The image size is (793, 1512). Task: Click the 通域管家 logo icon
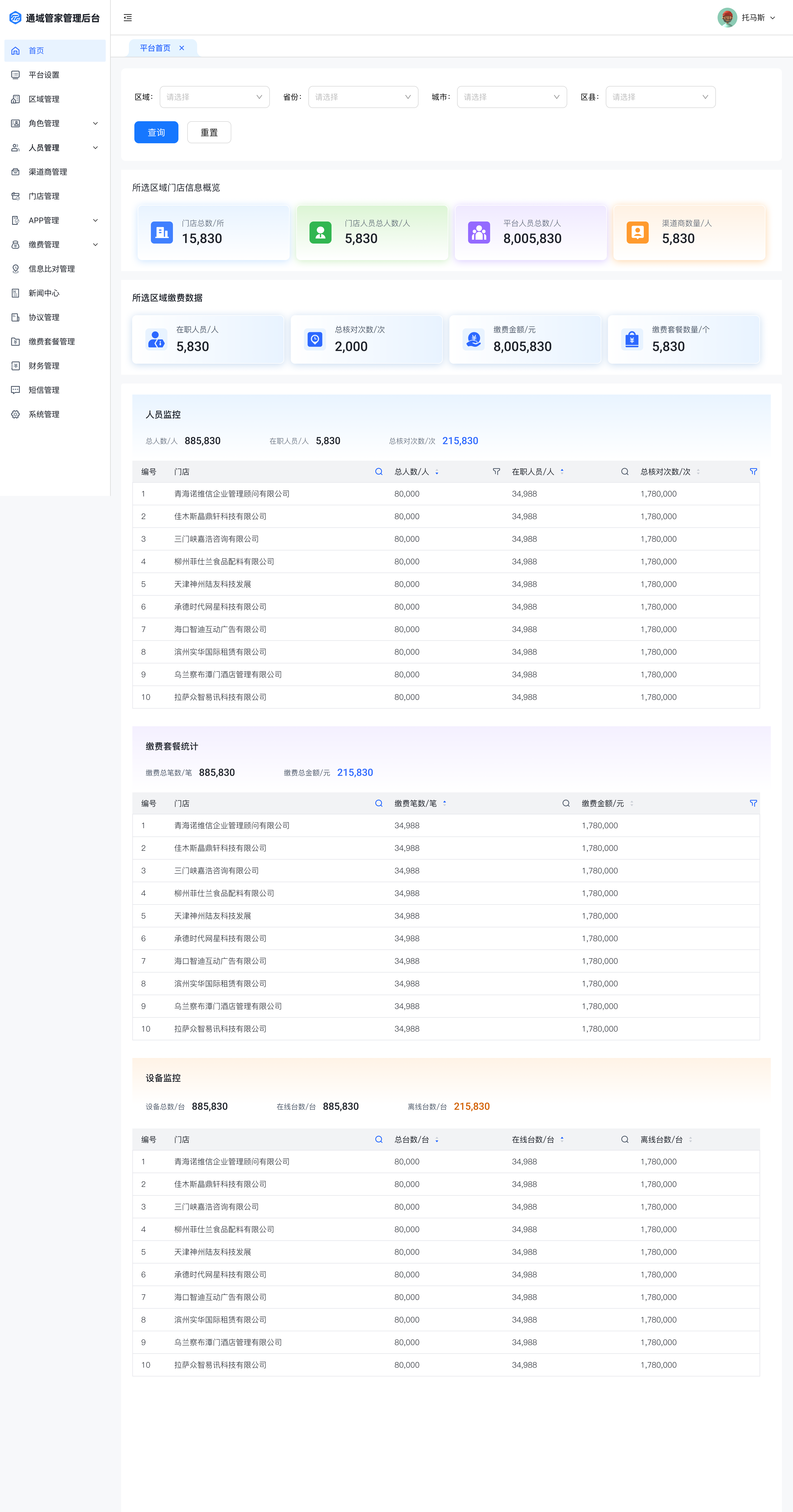click(15, 18)
